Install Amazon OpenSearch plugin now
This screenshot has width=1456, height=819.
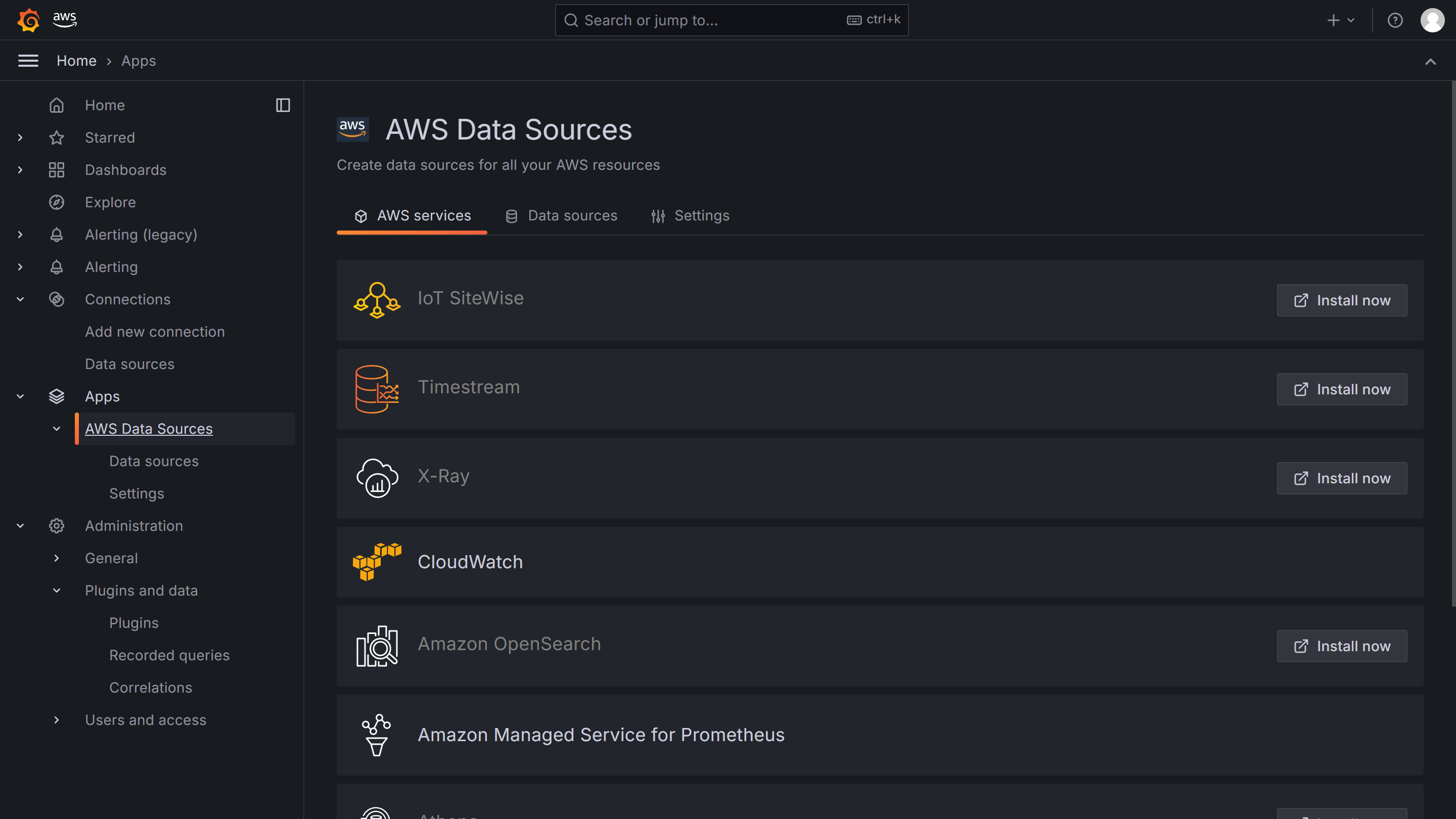click(x=1342, y=646)
